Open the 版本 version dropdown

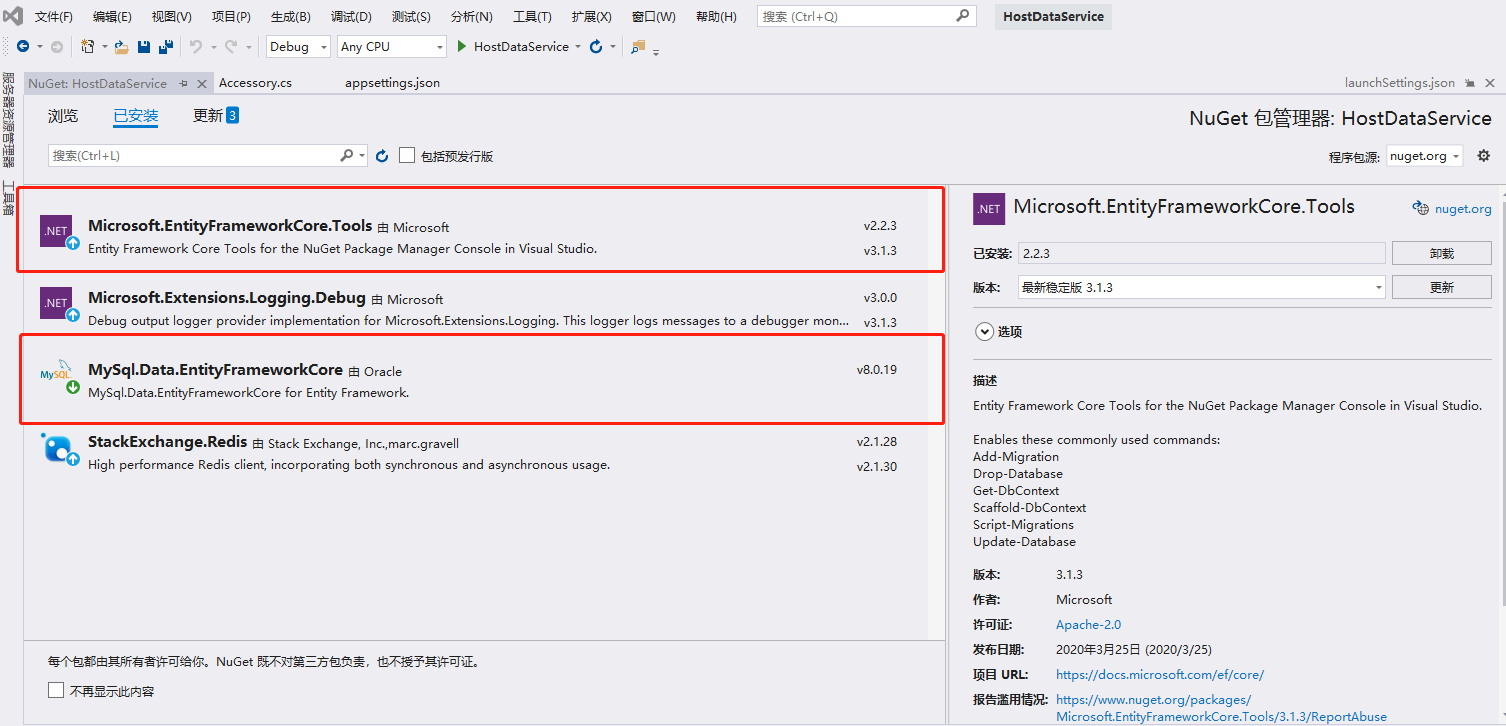[x=1201, y=288]
